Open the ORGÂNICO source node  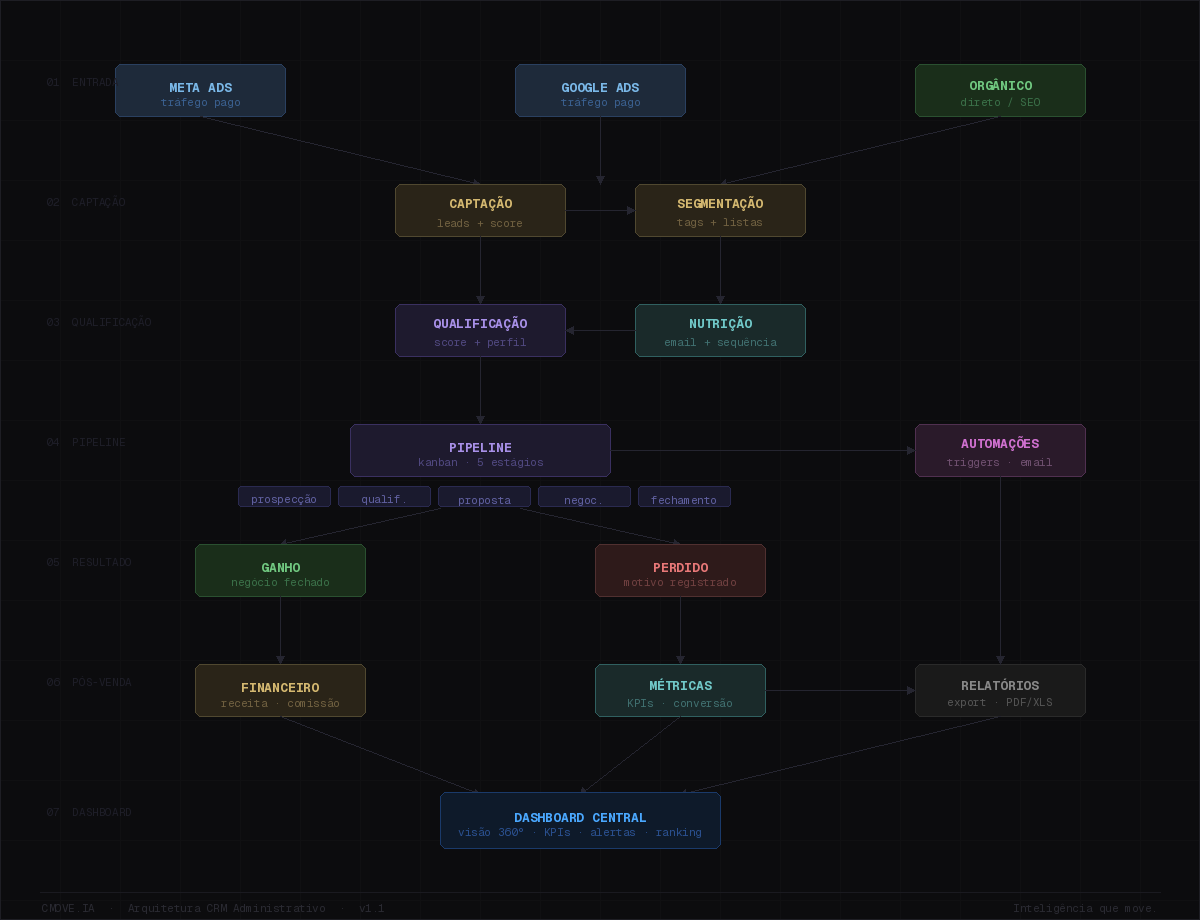[1000, 91]
